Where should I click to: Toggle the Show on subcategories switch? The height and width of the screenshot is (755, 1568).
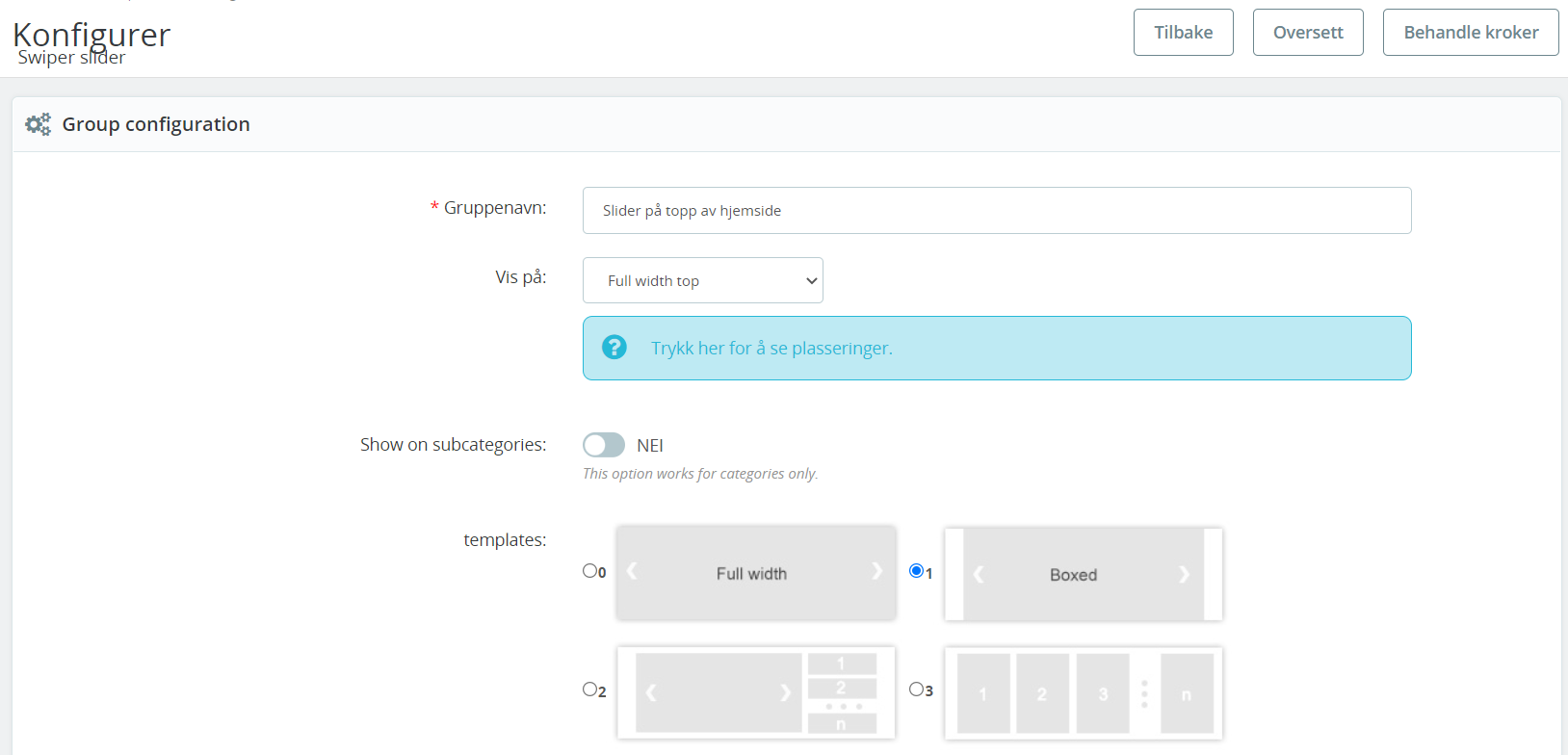tap(604, 445)
